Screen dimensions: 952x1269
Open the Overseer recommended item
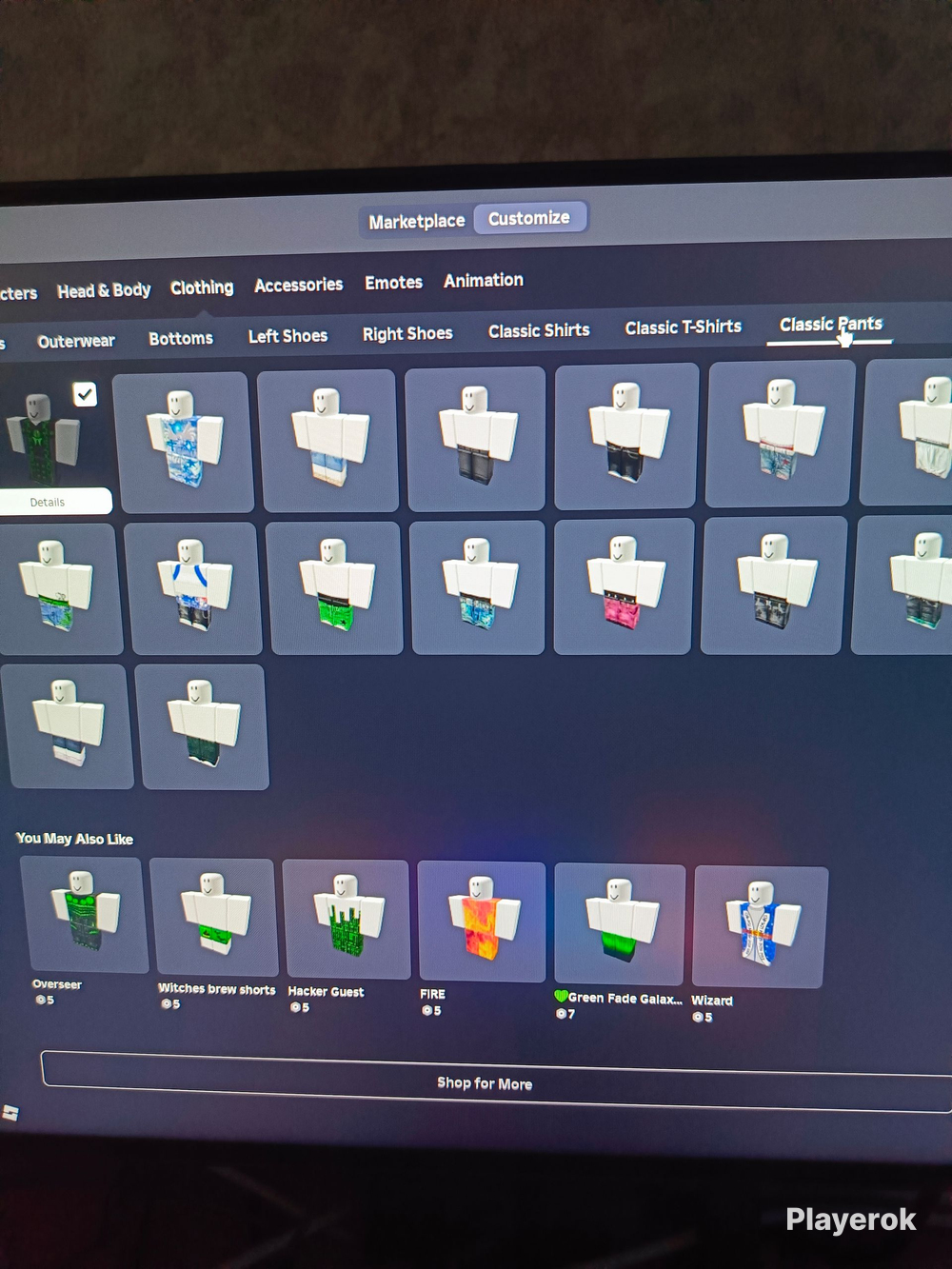[x=84, y=914]
